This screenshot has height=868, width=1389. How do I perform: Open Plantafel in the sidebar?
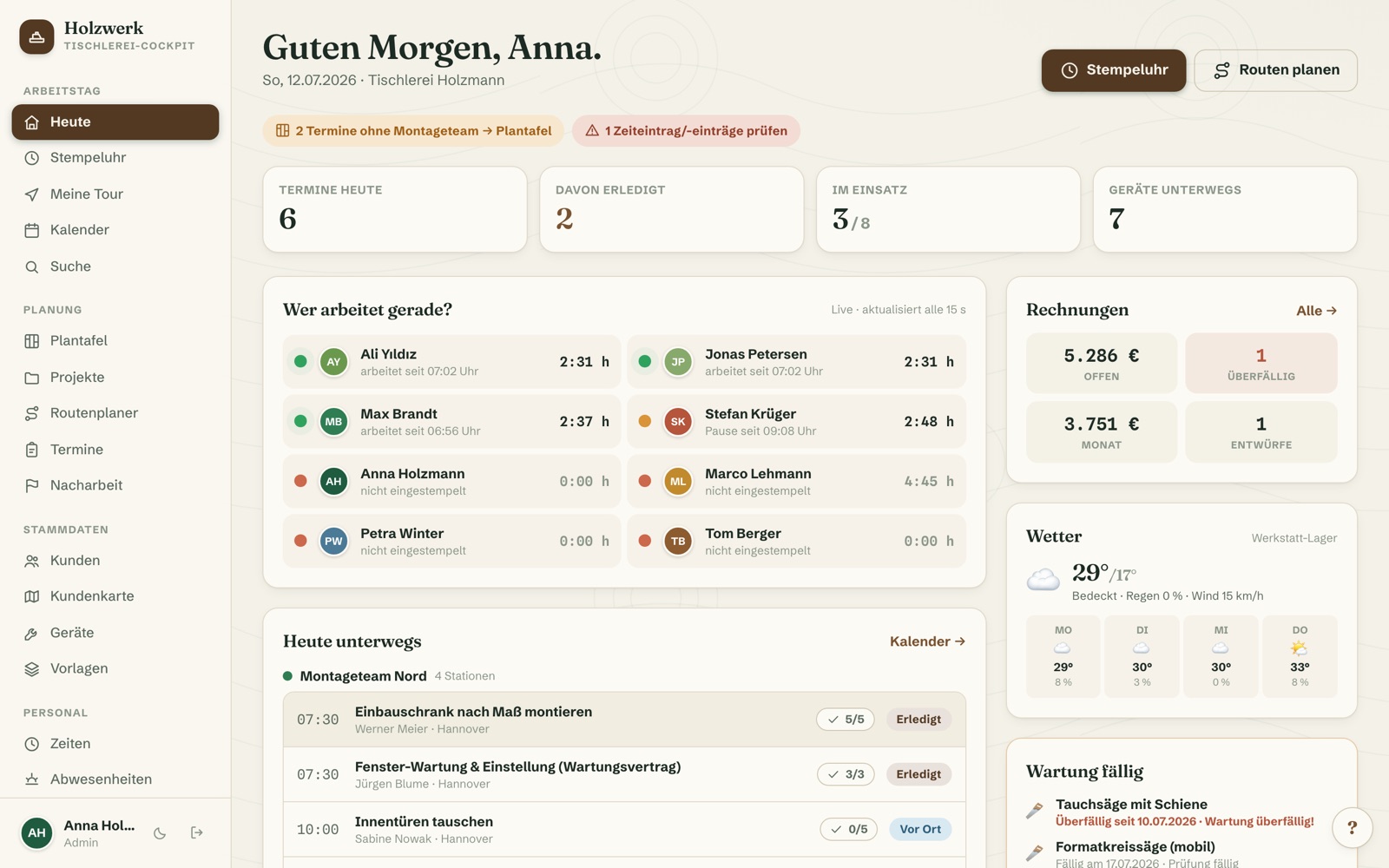click(115, 341)
